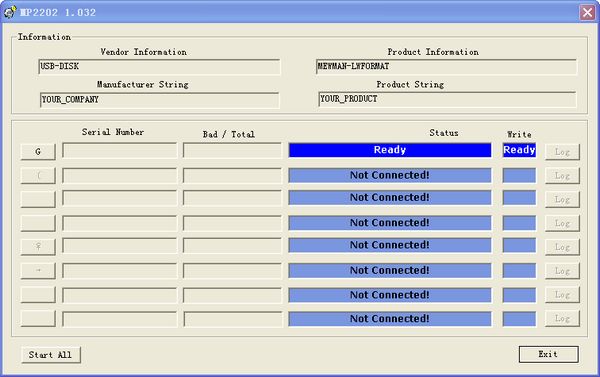Click the Ready status bar in first row

[x=390, y=150]
